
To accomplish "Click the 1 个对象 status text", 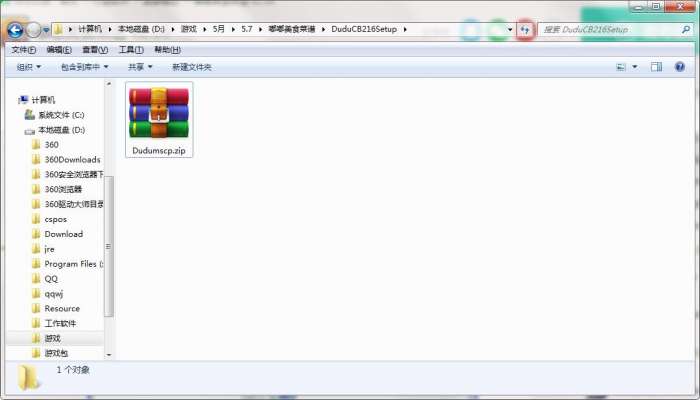I will [x=73, y=370].
